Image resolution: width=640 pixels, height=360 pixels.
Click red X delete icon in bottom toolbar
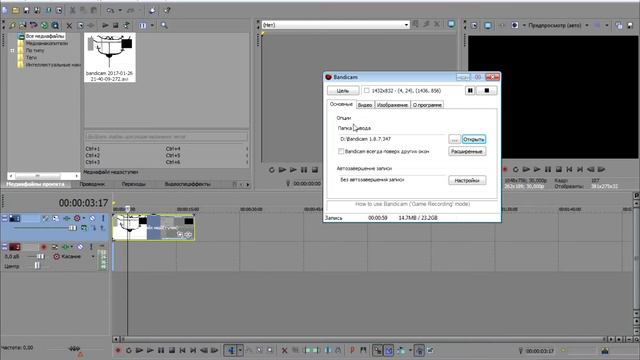point(284,350)
